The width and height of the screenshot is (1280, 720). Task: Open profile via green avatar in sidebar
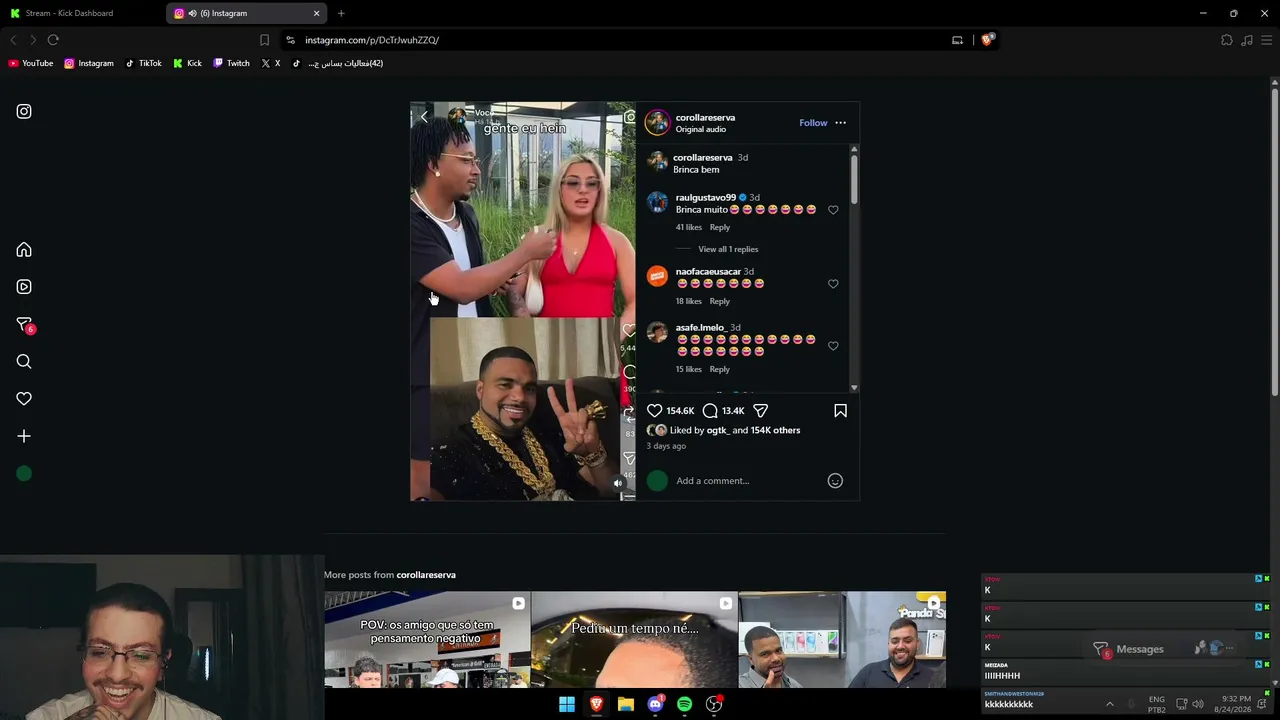[24, 474]
